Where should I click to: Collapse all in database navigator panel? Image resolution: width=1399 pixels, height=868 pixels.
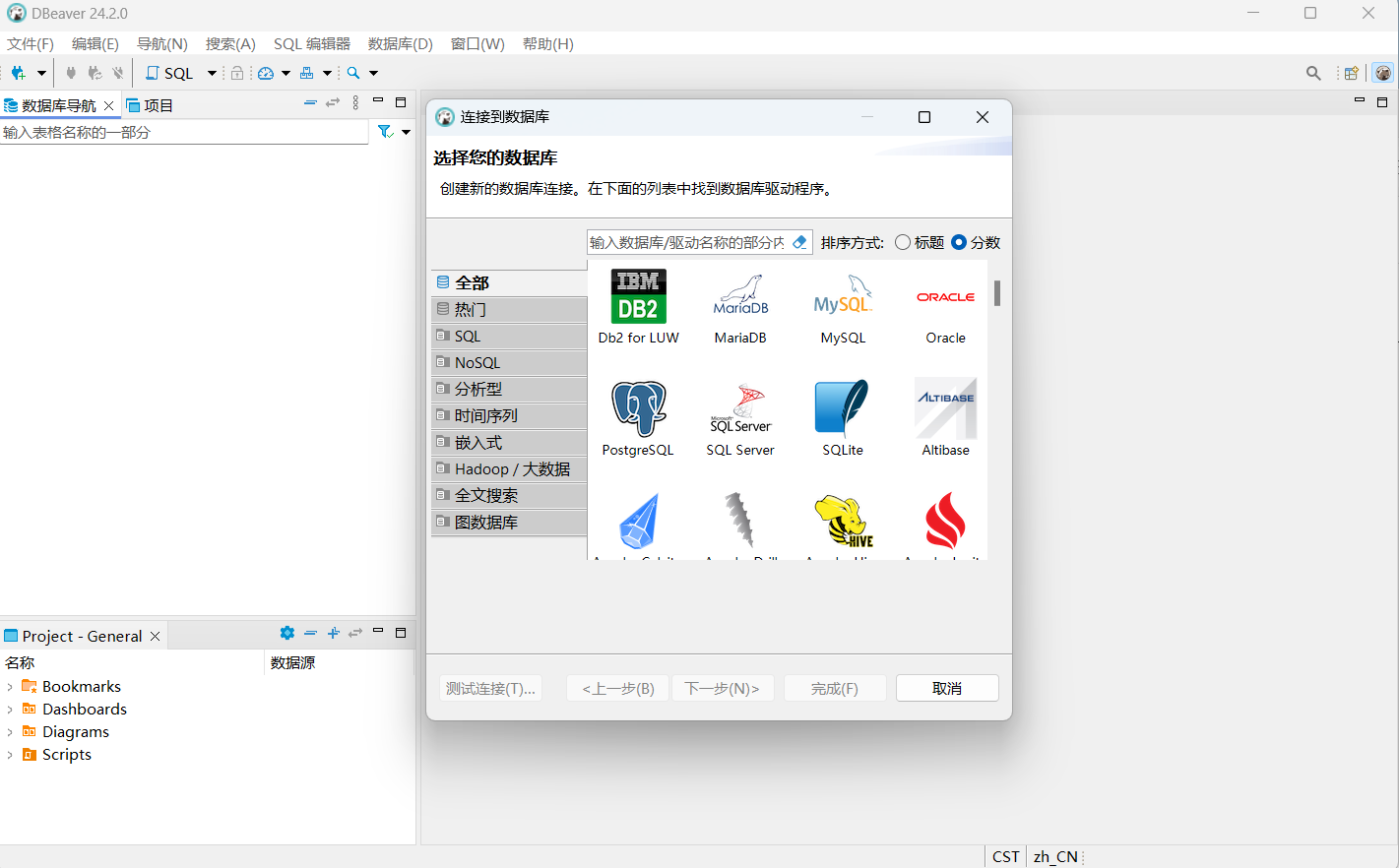pyautogui.click(x=310, y=102)
